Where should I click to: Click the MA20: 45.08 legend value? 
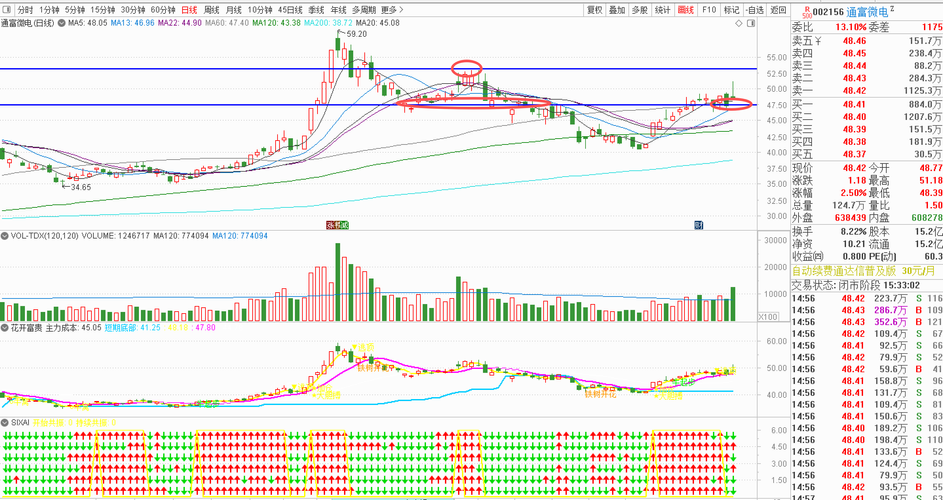pos(377,23)
